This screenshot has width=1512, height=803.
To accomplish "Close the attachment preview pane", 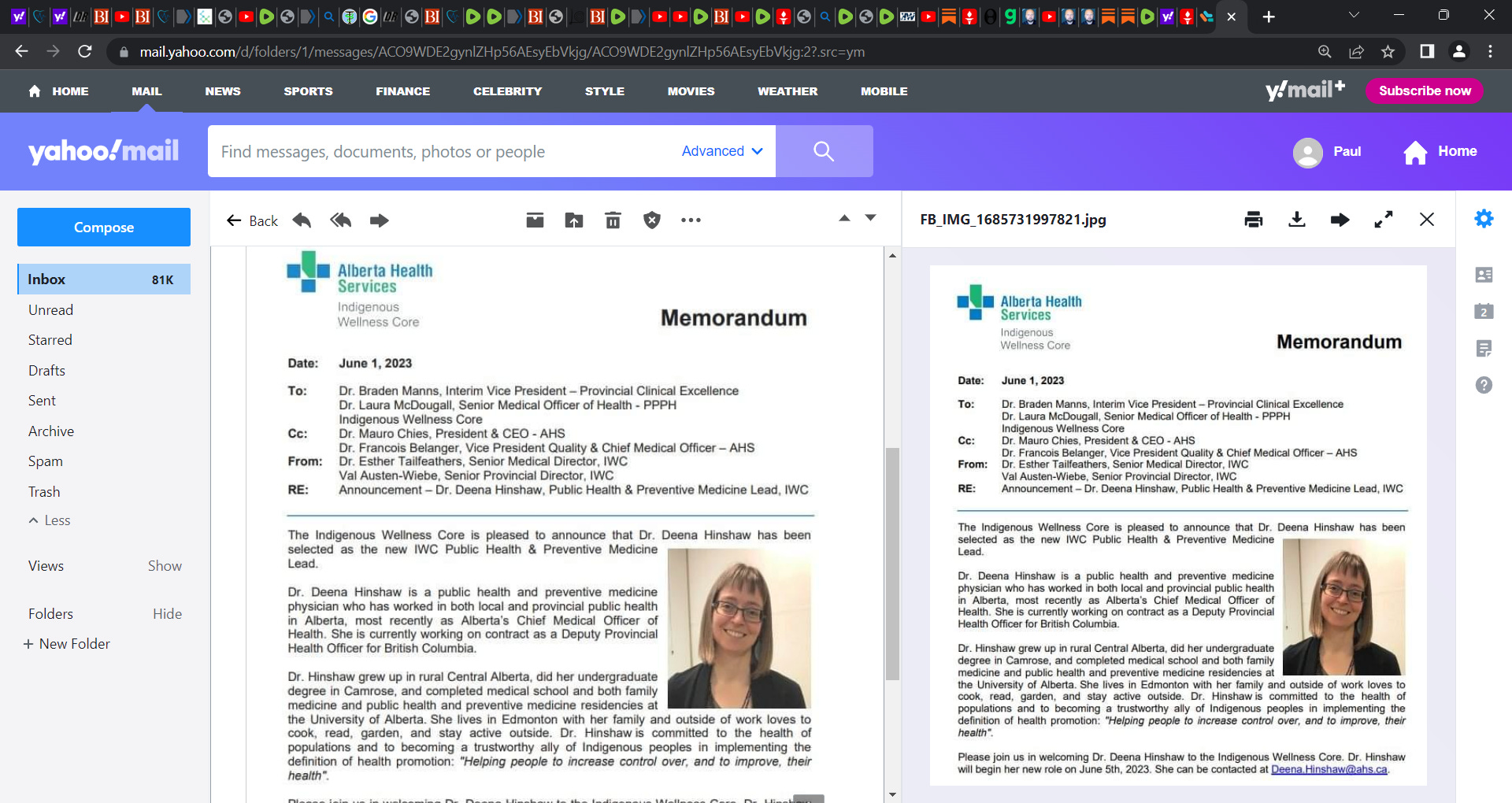I will coord(1427,220).
